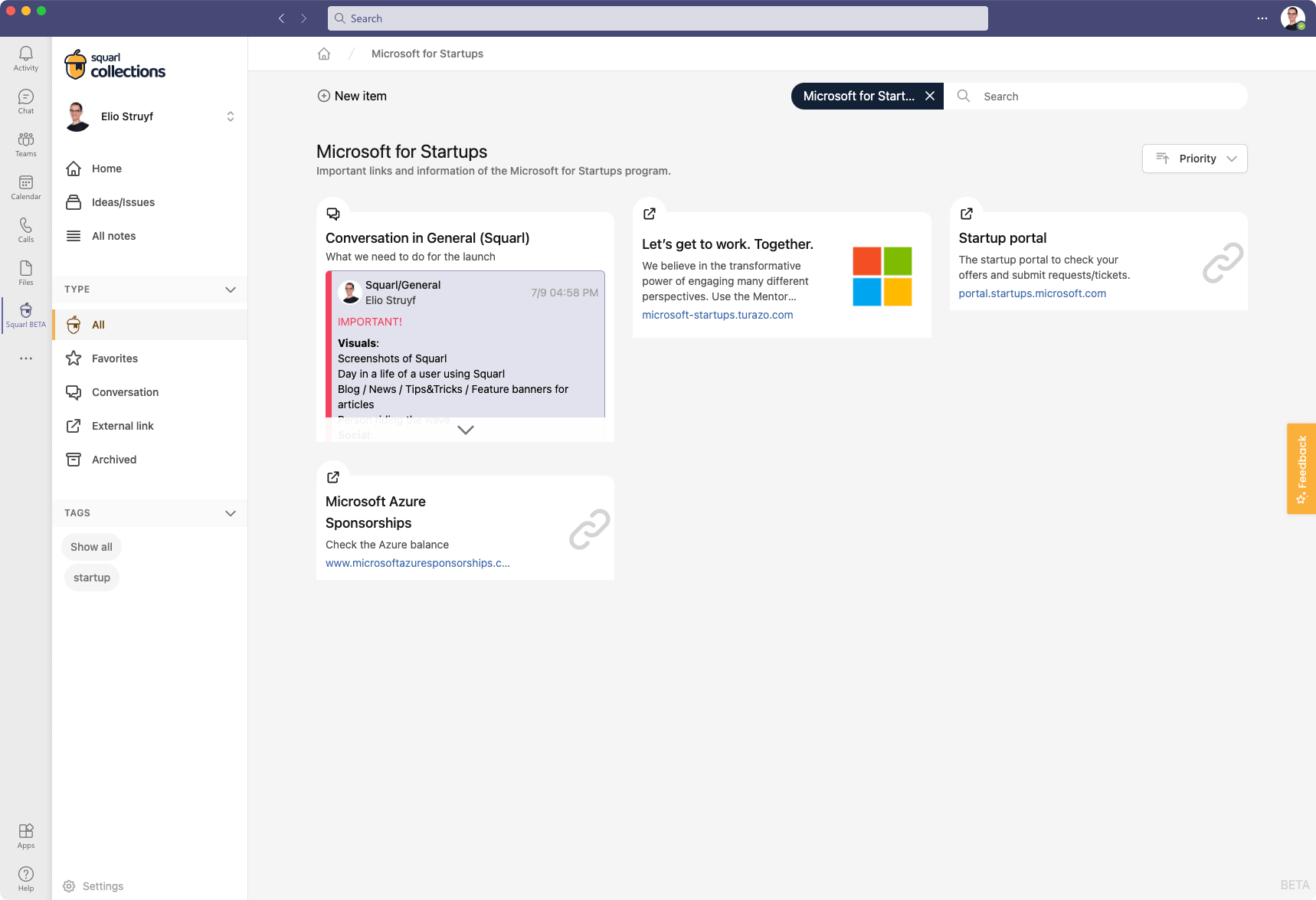Open the profile avatar at top right
1316x900 pixels.
pos(1293,18)
